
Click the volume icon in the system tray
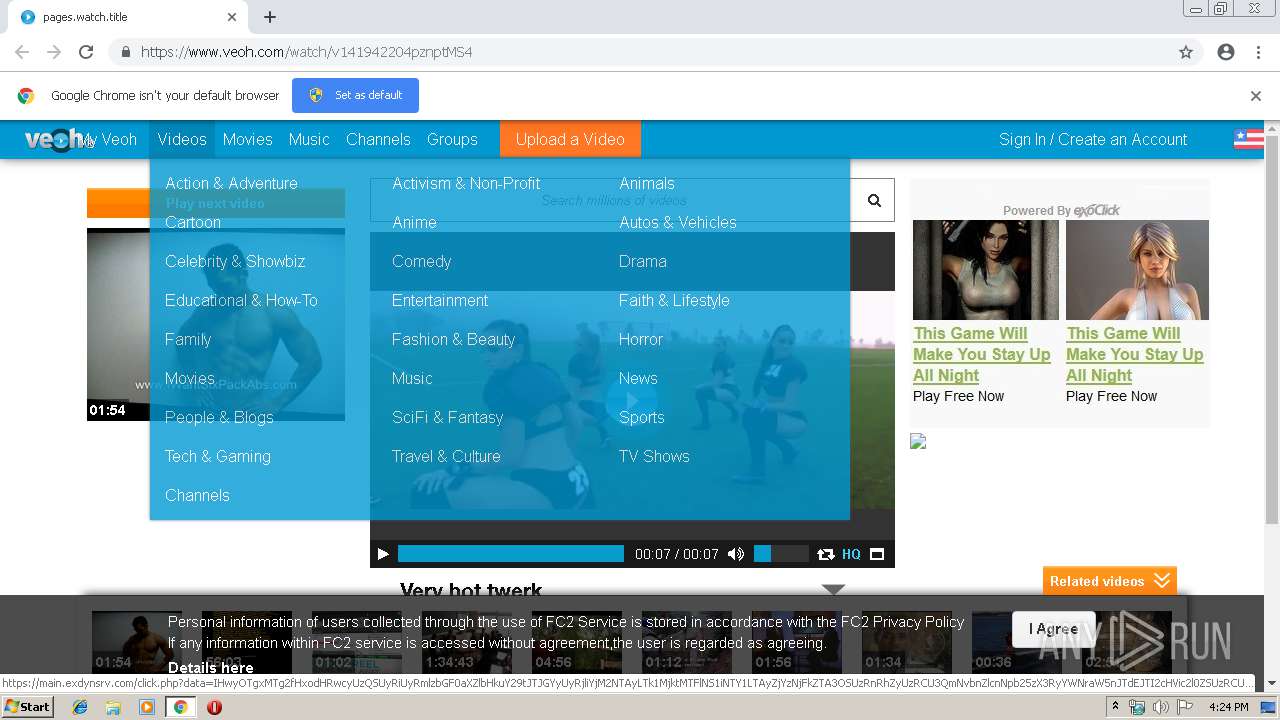pos(1161,707)
